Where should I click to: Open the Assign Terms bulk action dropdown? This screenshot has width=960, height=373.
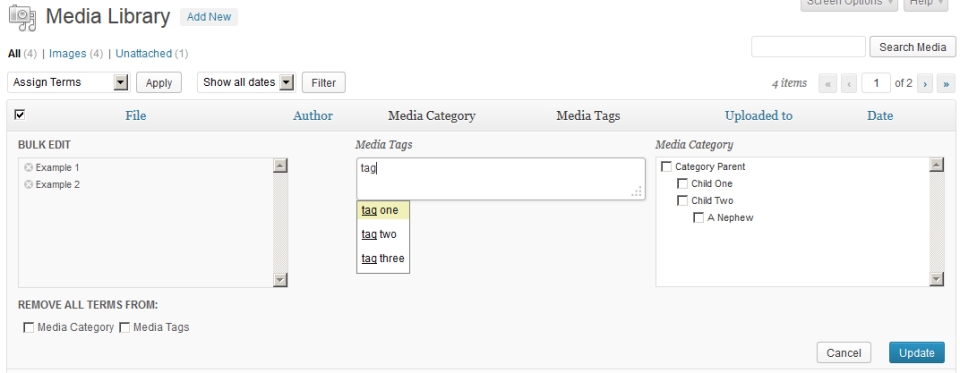click(x=69, y=83)
